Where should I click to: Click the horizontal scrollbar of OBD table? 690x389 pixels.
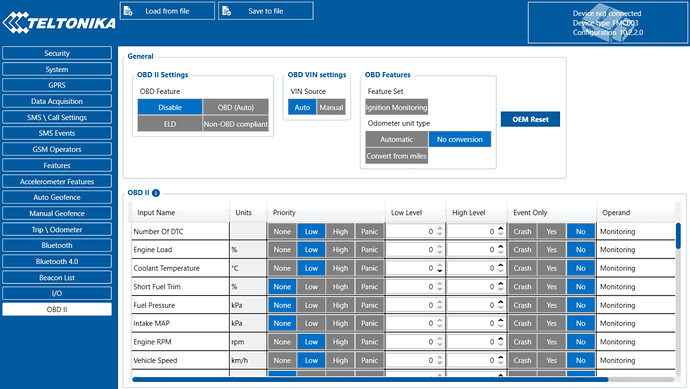tap(370, 379)
